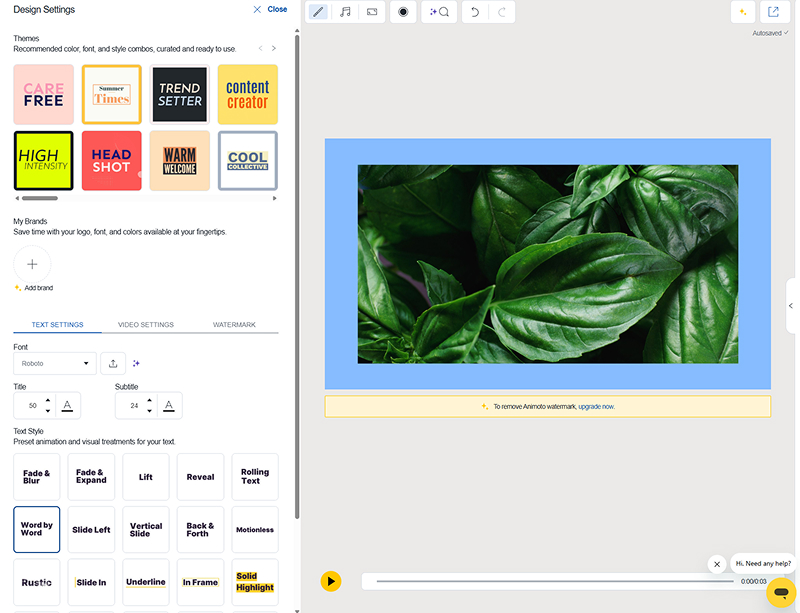This screenshot has height=613, width=800.
Task: Select the High Intensity theme thumbnail
Action: (x=43, y=161)
